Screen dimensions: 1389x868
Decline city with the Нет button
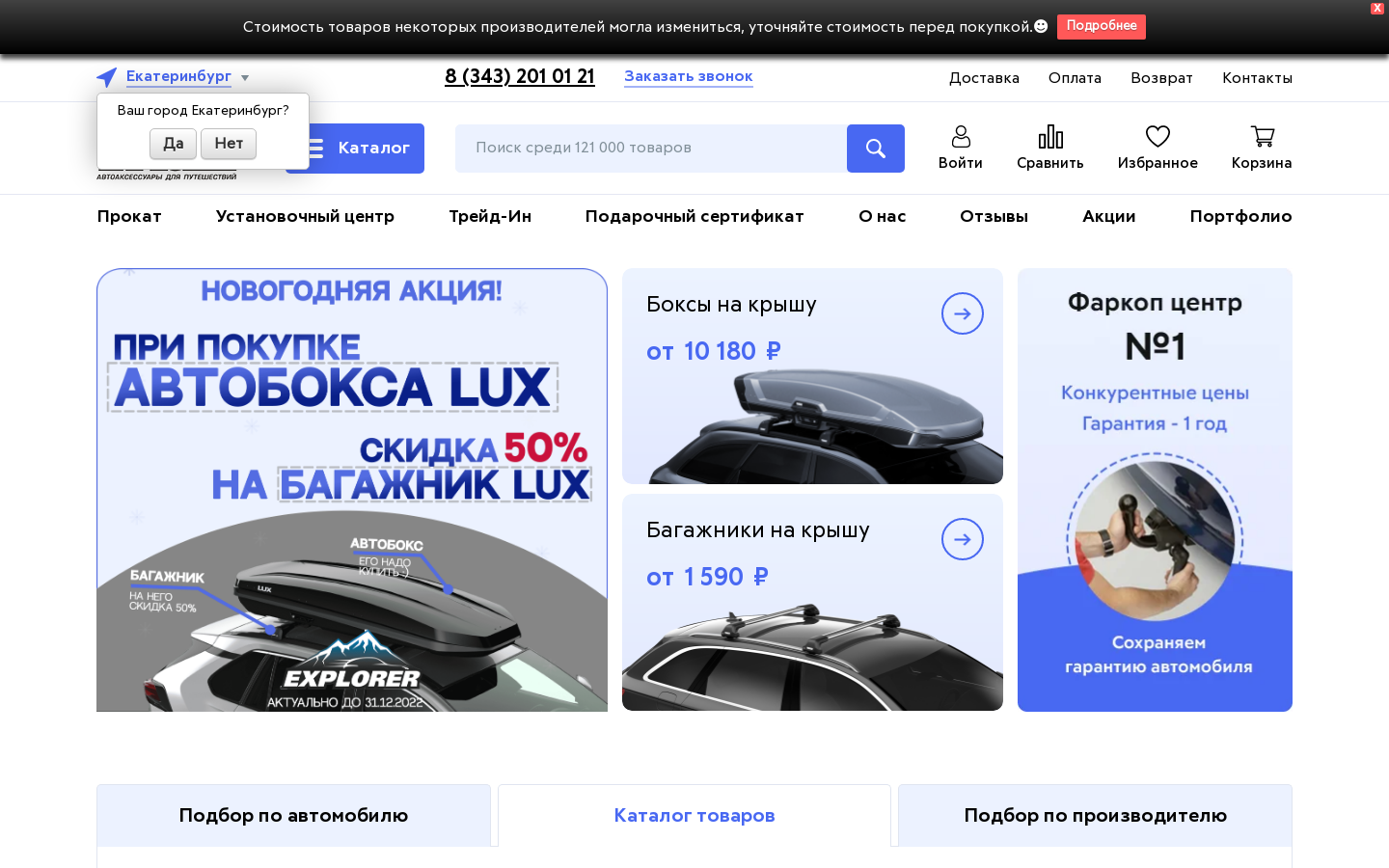pyautogui.click(x=229, y=144)
